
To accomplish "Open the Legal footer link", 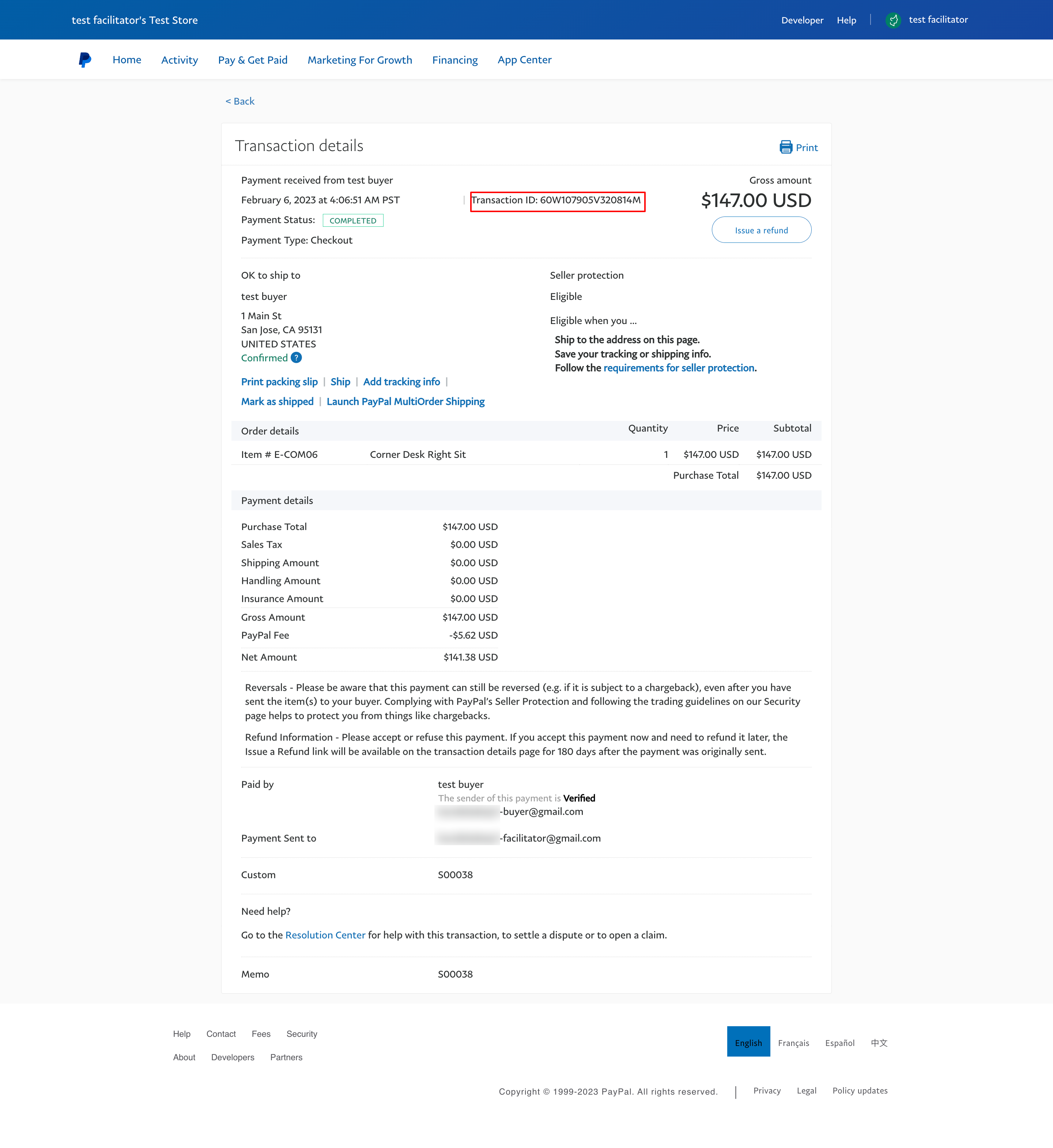I will (806, 1091).
